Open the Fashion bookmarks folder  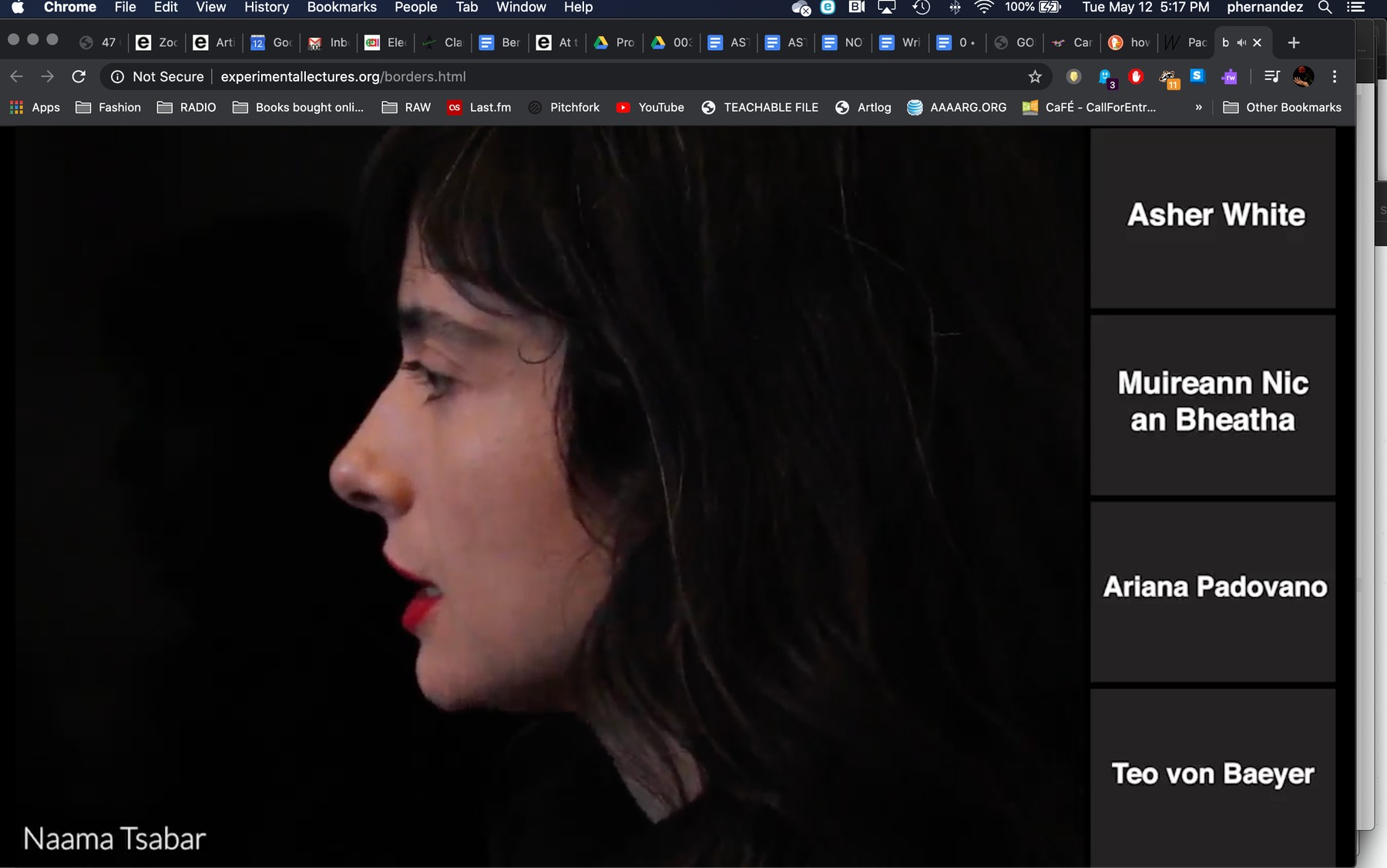109,107
